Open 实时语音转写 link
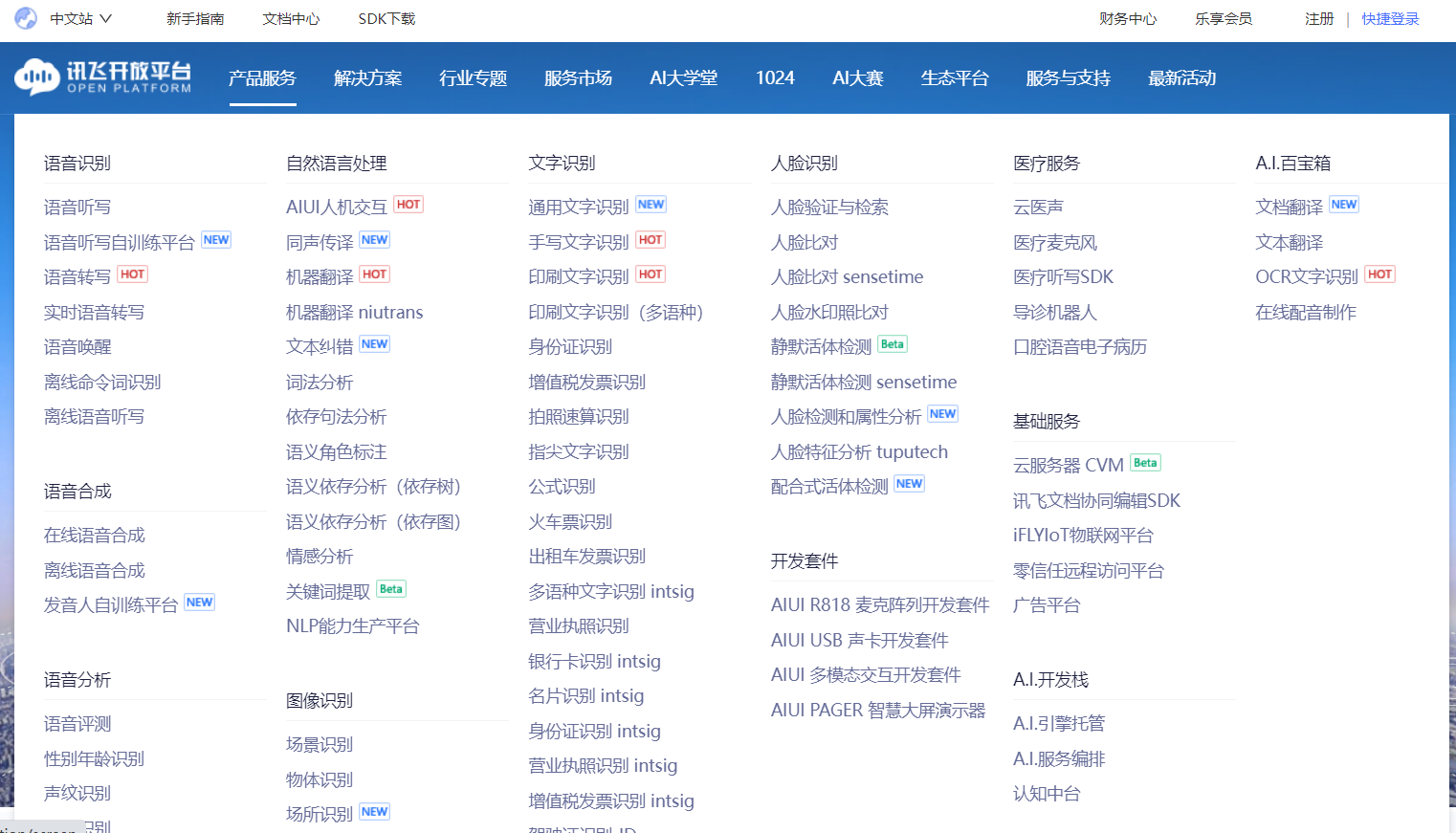The width and height of the screenshot is (1456, 833). point(94,312)
